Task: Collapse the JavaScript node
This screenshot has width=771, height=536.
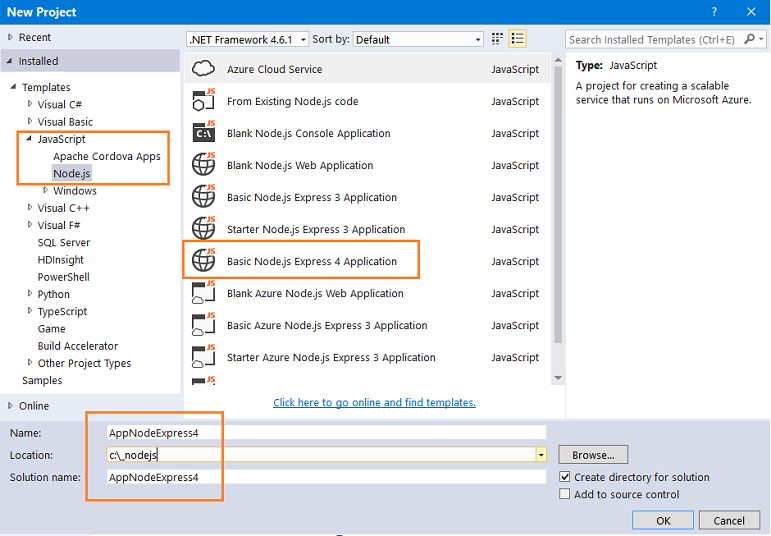Action: 29,139
